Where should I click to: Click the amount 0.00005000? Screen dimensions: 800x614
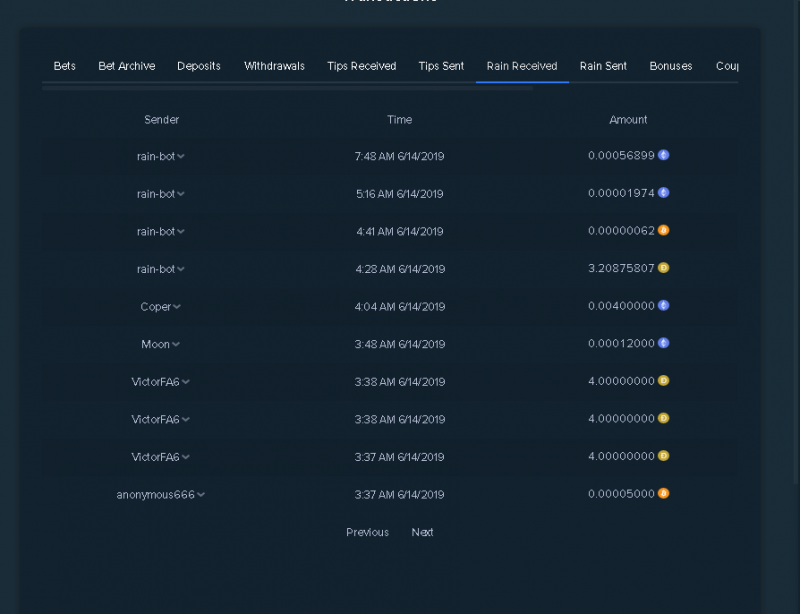[x=621, y=494]
